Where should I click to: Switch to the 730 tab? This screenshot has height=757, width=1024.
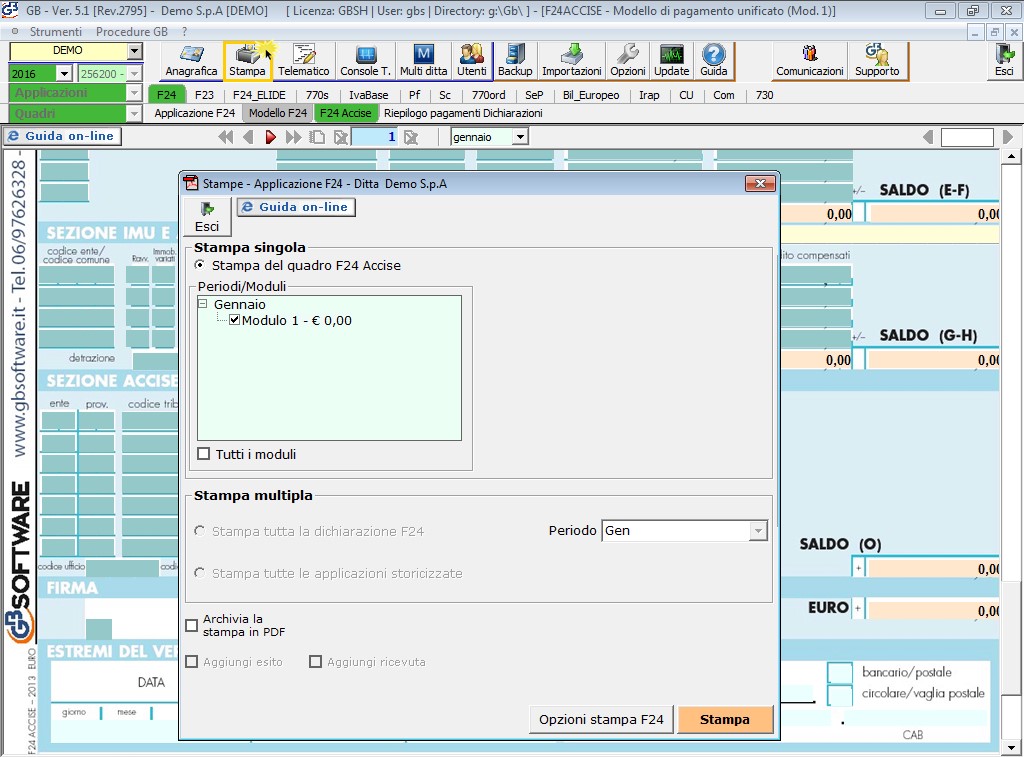(x=764, y=95)
